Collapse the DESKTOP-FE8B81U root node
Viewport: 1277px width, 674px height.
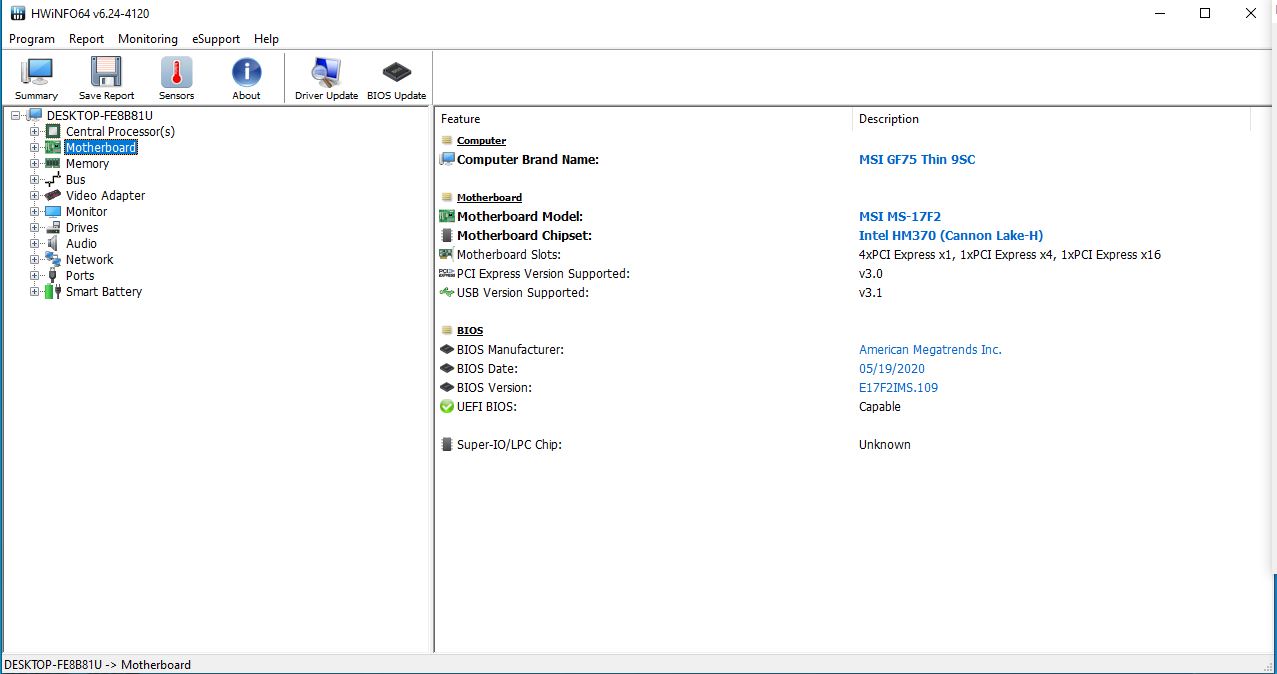(x=15, y=115)
